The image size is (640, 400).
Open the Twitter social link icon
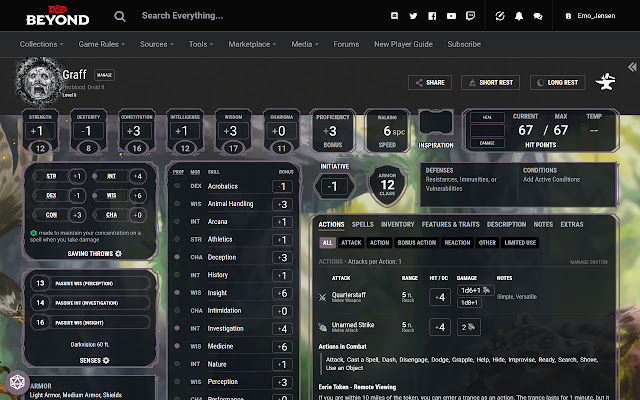pyautogui.click(x=413, y=16)
